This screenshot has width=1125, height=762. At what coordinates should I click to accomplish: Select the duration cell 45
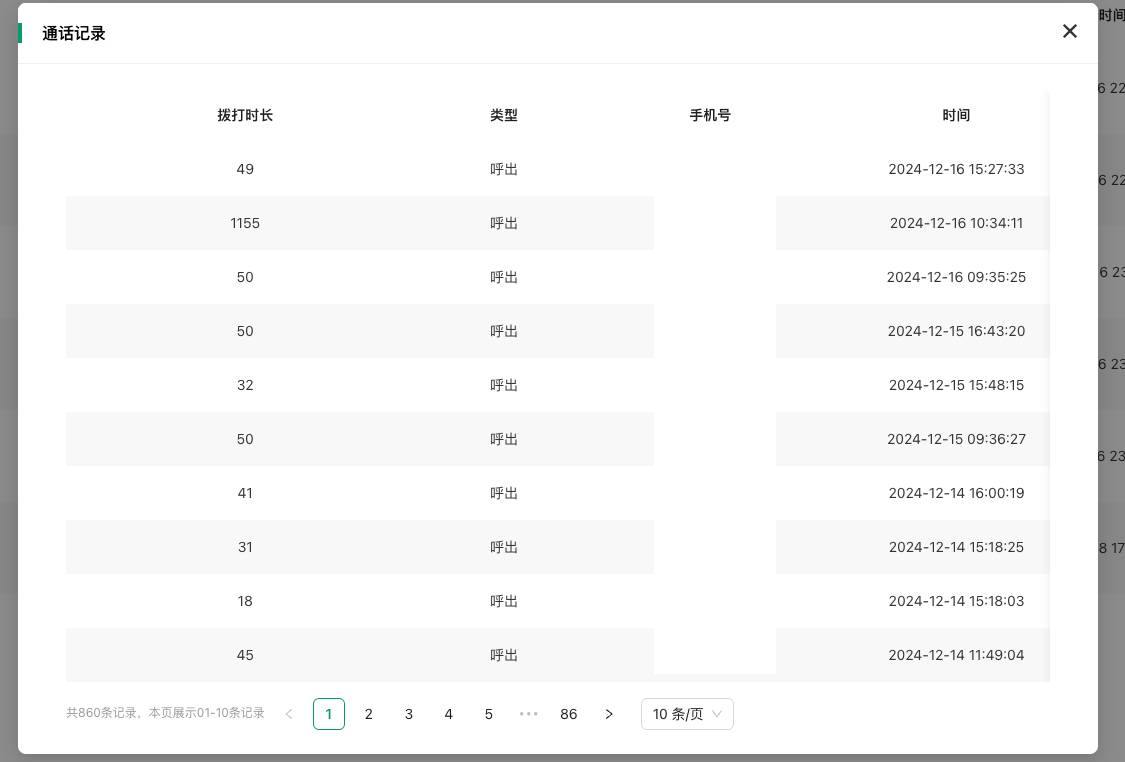tap(245, 655)
